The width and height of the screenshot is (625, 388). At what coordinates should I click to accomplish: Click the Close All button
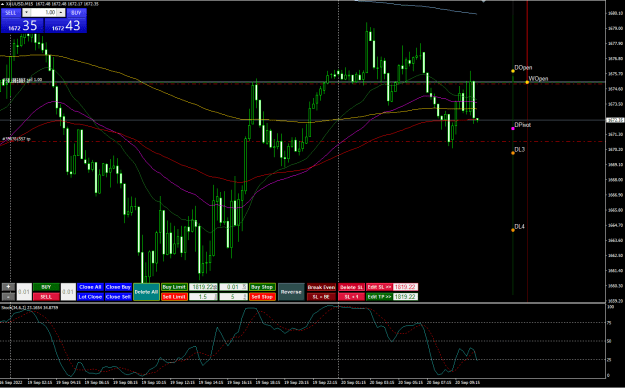(90, 287)
